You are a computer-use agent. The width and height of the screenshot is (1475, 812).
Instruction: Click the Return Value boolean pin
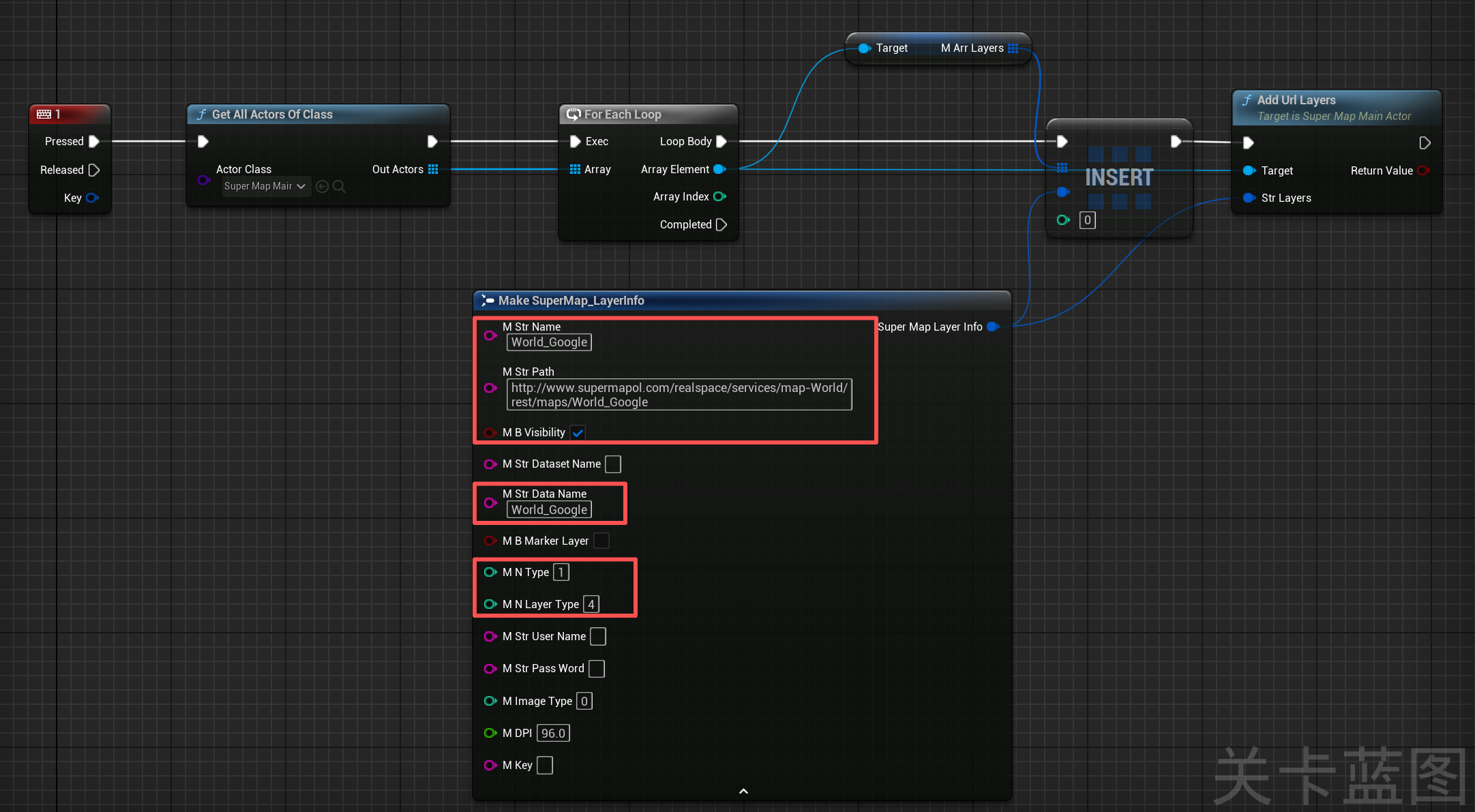point(1422,170)
